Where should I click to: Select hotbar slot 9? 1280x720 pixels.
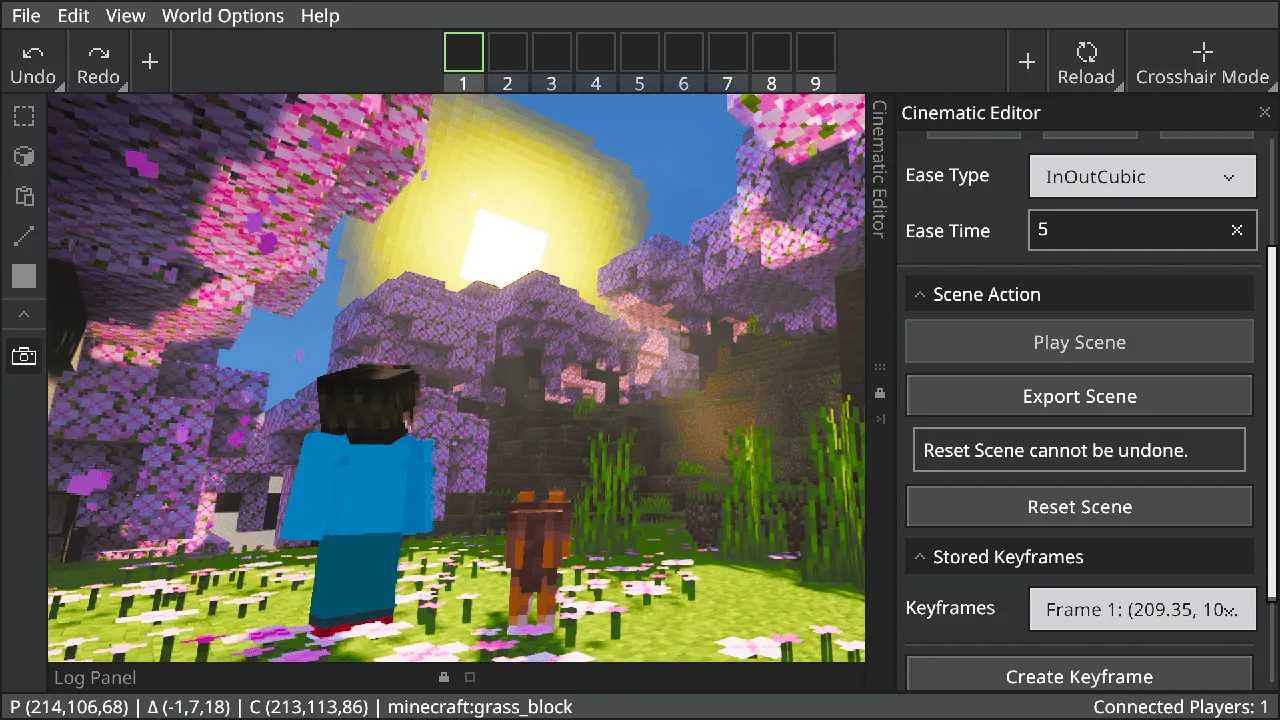[816, 53]
